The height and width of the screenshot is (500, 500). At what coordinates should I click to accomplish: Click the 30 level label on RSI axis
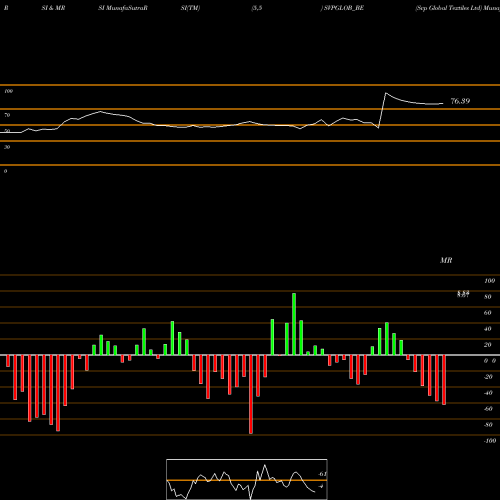(7, 147)
